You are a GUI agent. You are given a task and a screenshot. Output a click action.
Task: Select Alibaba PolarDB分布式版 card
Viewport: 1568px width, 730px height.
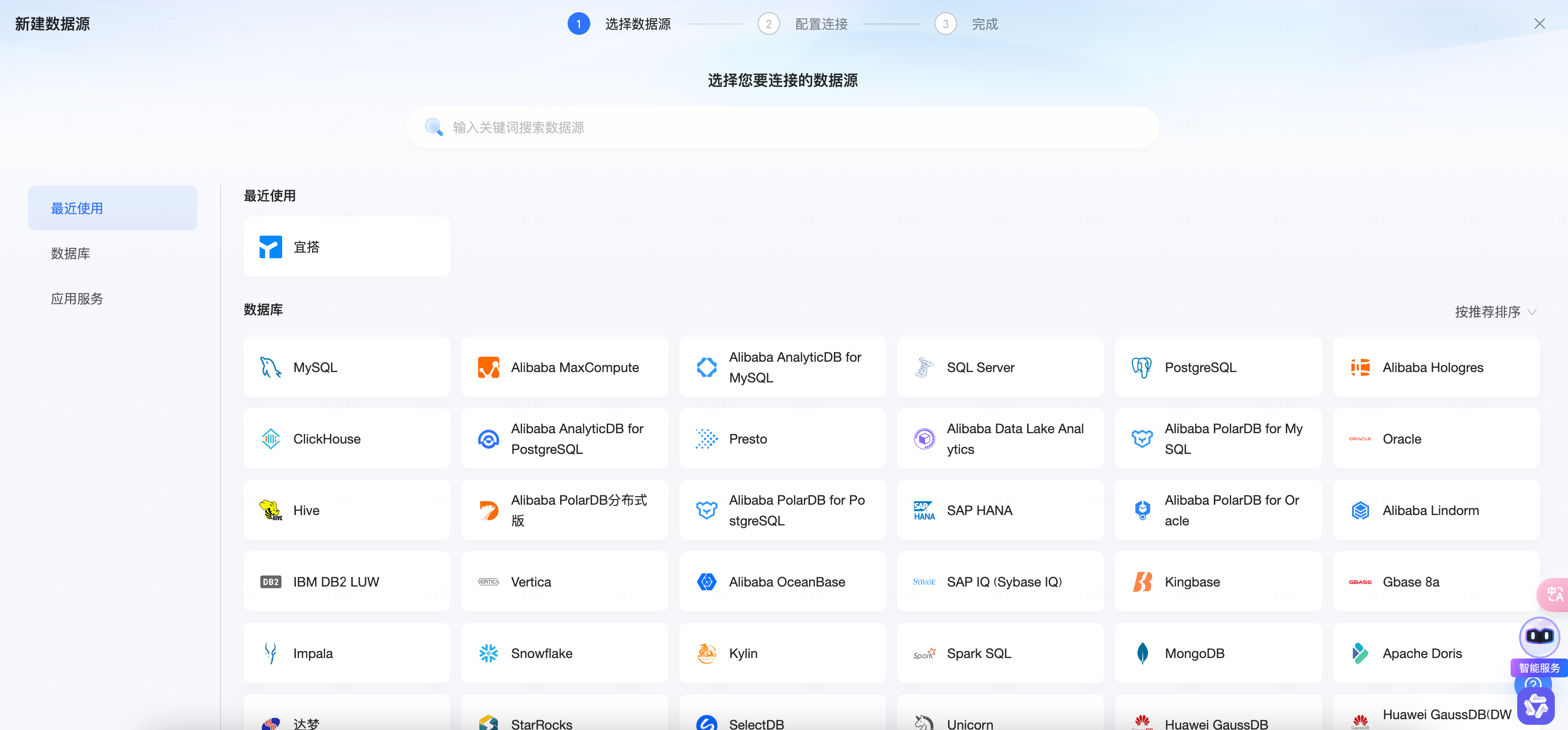[564, 510]
